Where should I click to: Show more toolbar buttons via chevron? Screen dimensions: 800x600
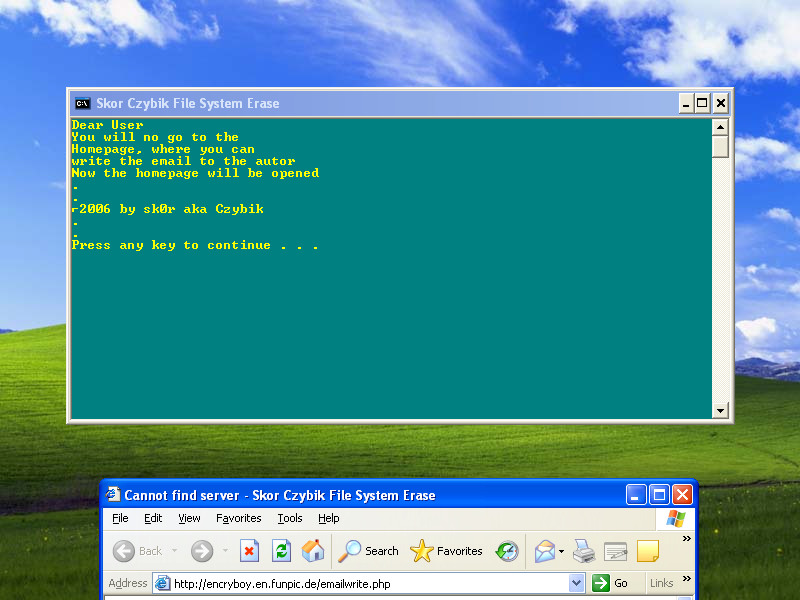[687, 539]
